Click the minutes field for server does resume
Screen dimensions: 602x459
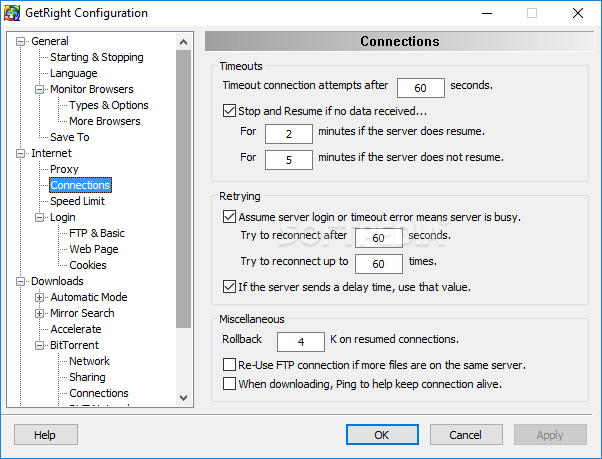(289, 134)
